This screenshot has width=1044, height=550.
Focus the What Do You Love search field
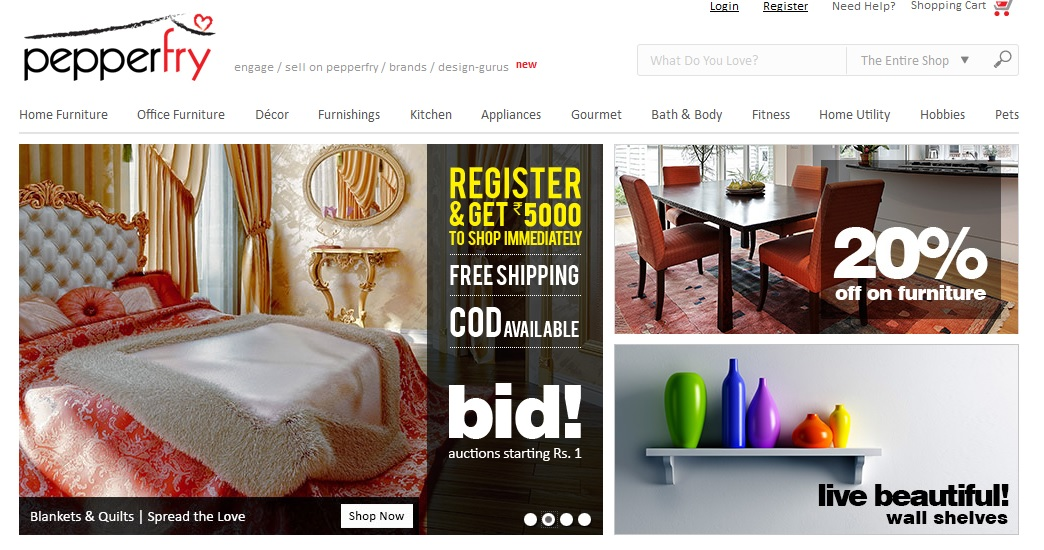(x=742, y=61)
